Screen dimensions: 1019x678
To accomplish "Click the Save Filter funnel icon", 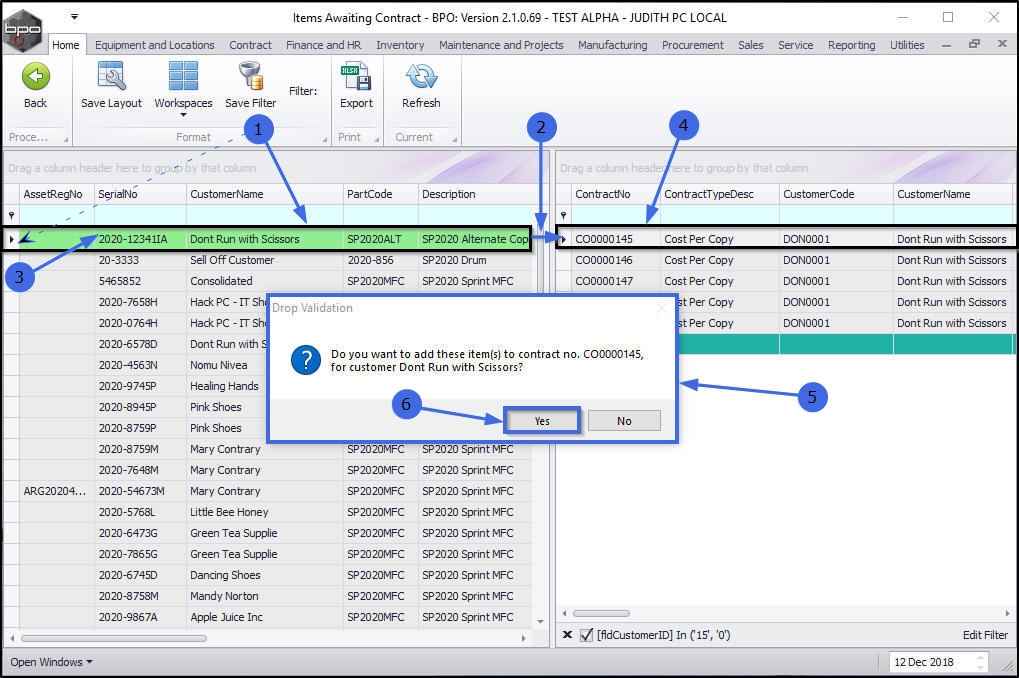I will (250, 76).
